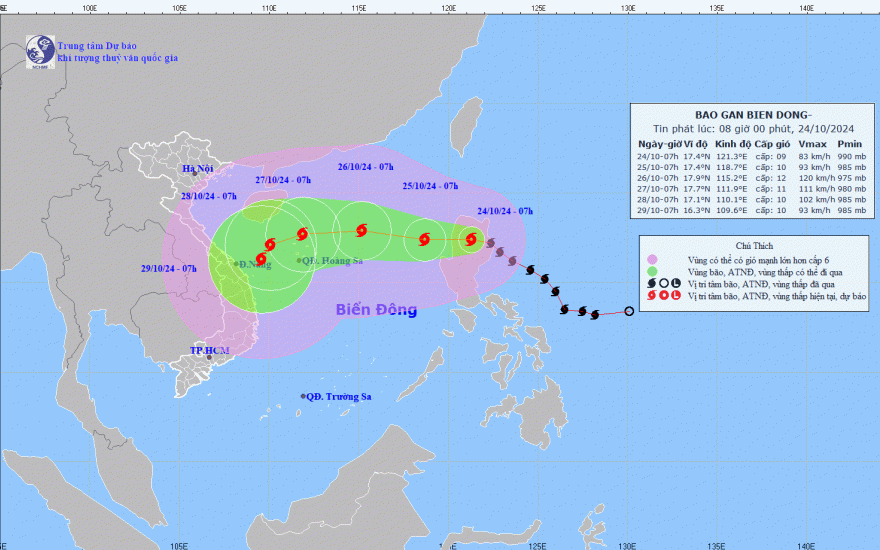Viewport: 880px width, 550px height.
Task: Click the black storm symbol in the legend
Action: tap(652, 284)
